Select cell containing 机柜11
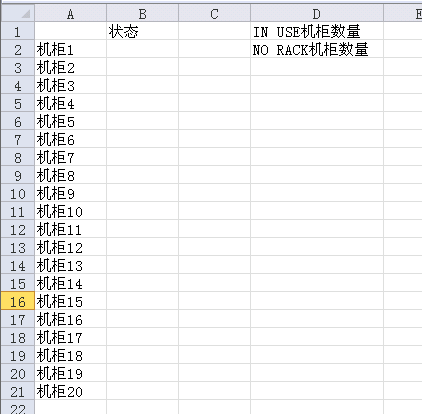 pos(70,229)
